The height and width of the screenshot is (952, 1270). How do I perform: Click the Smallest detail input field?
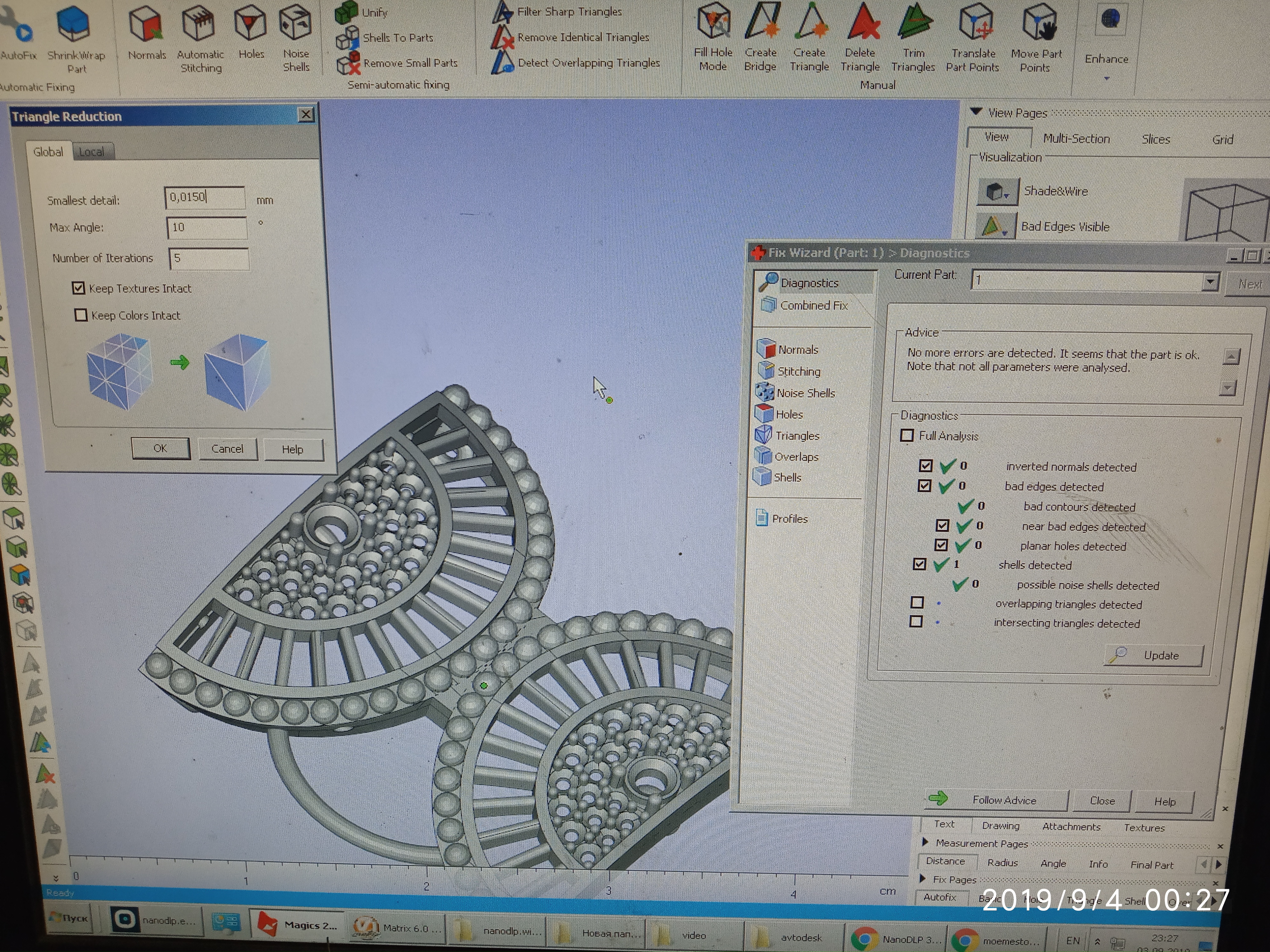(x=204, y=198)
